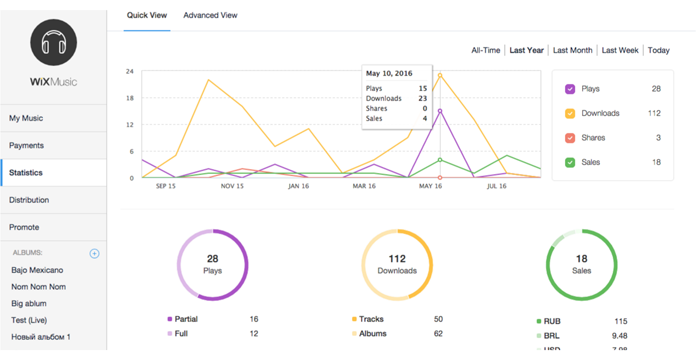
Task: Uncheck the Downloads series checkbox
Action: [x=570, y=113]
